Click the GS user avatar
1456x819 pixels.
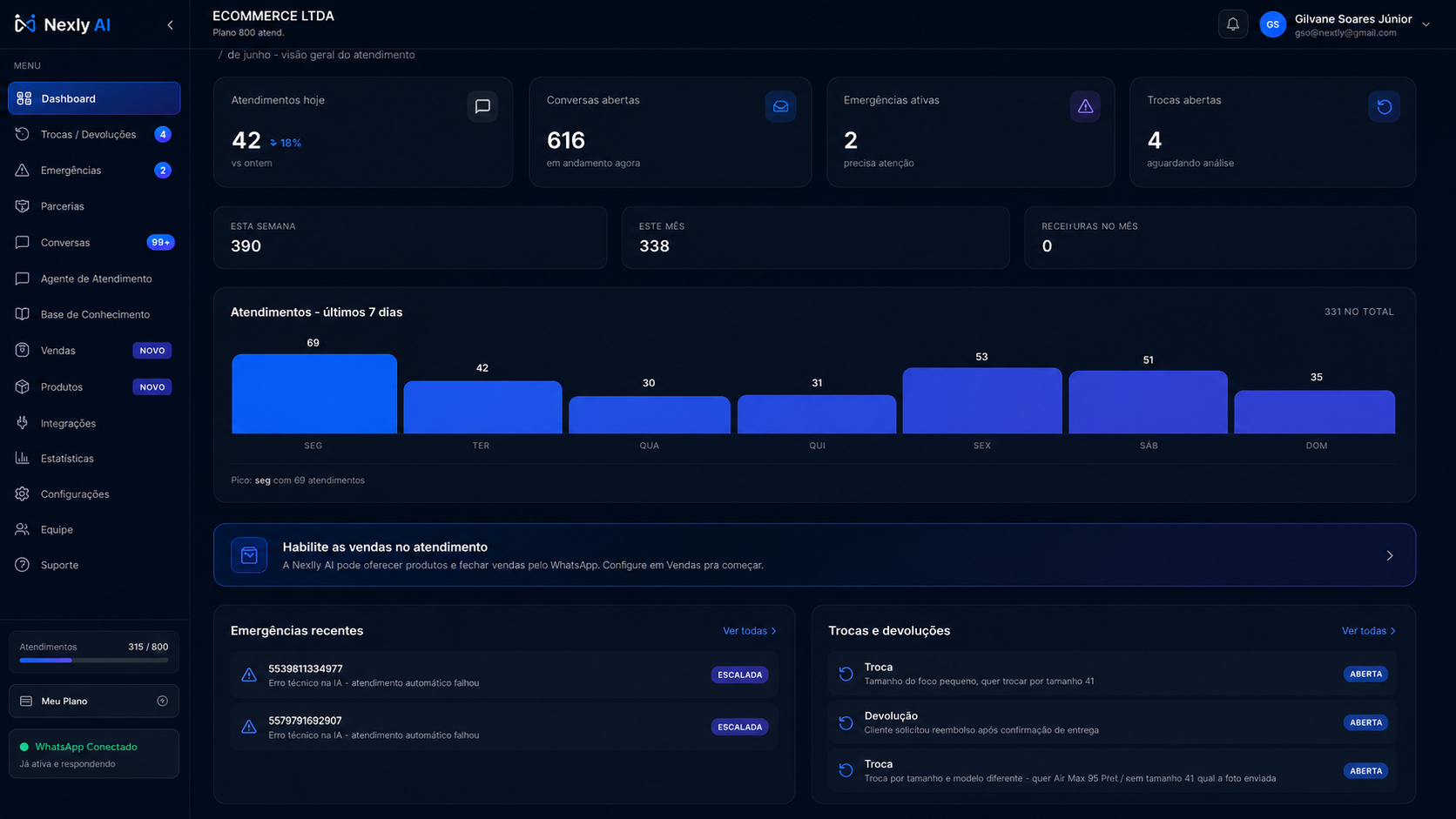coord(1272,24)
